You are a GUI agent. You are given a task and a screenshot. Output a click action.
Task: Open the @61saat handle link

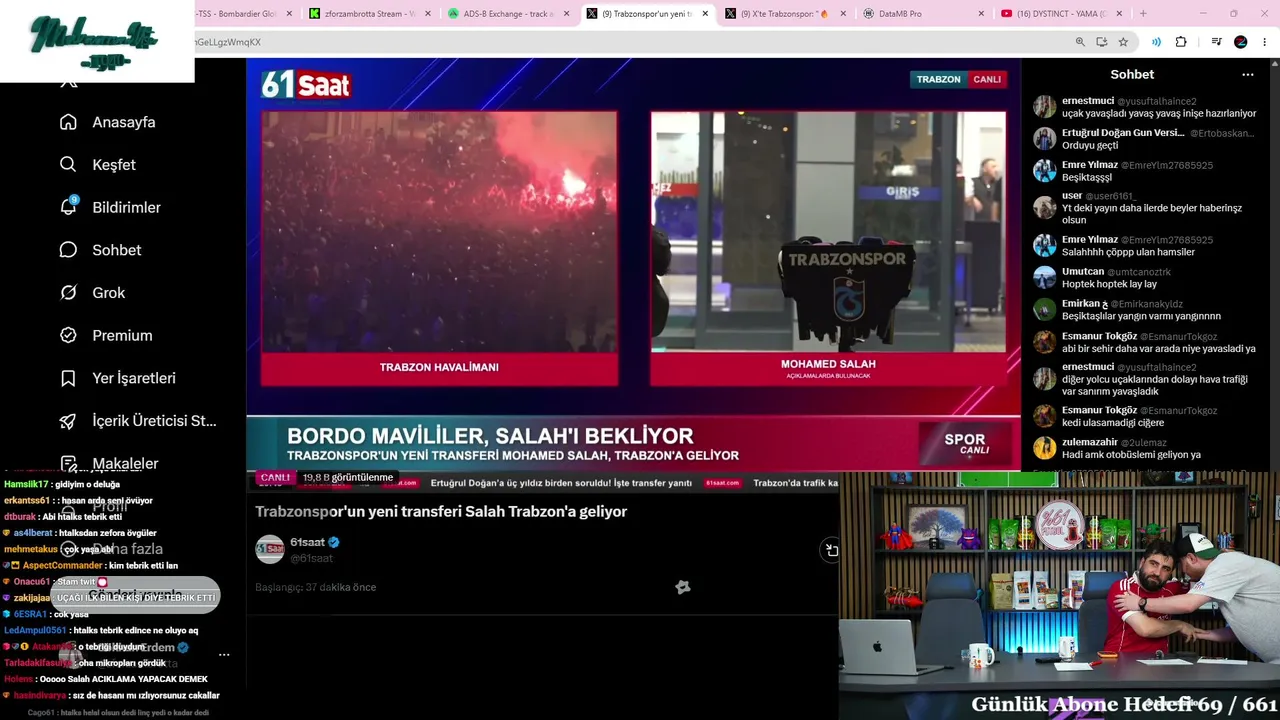tap(311, 558)
